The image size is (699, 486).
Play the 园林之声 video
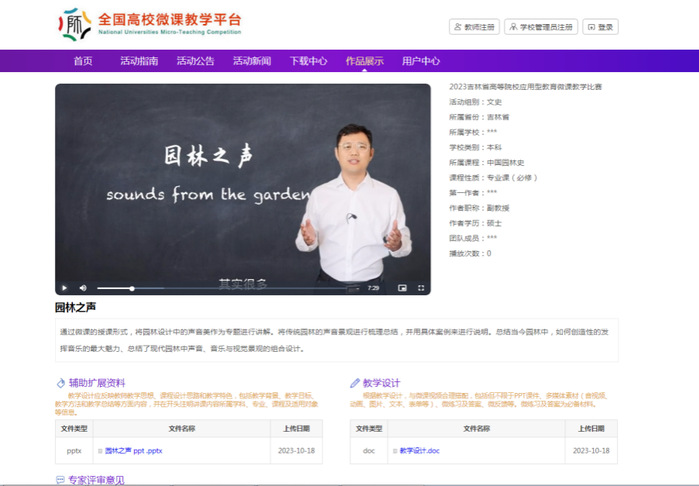click(x=64, y=288)
